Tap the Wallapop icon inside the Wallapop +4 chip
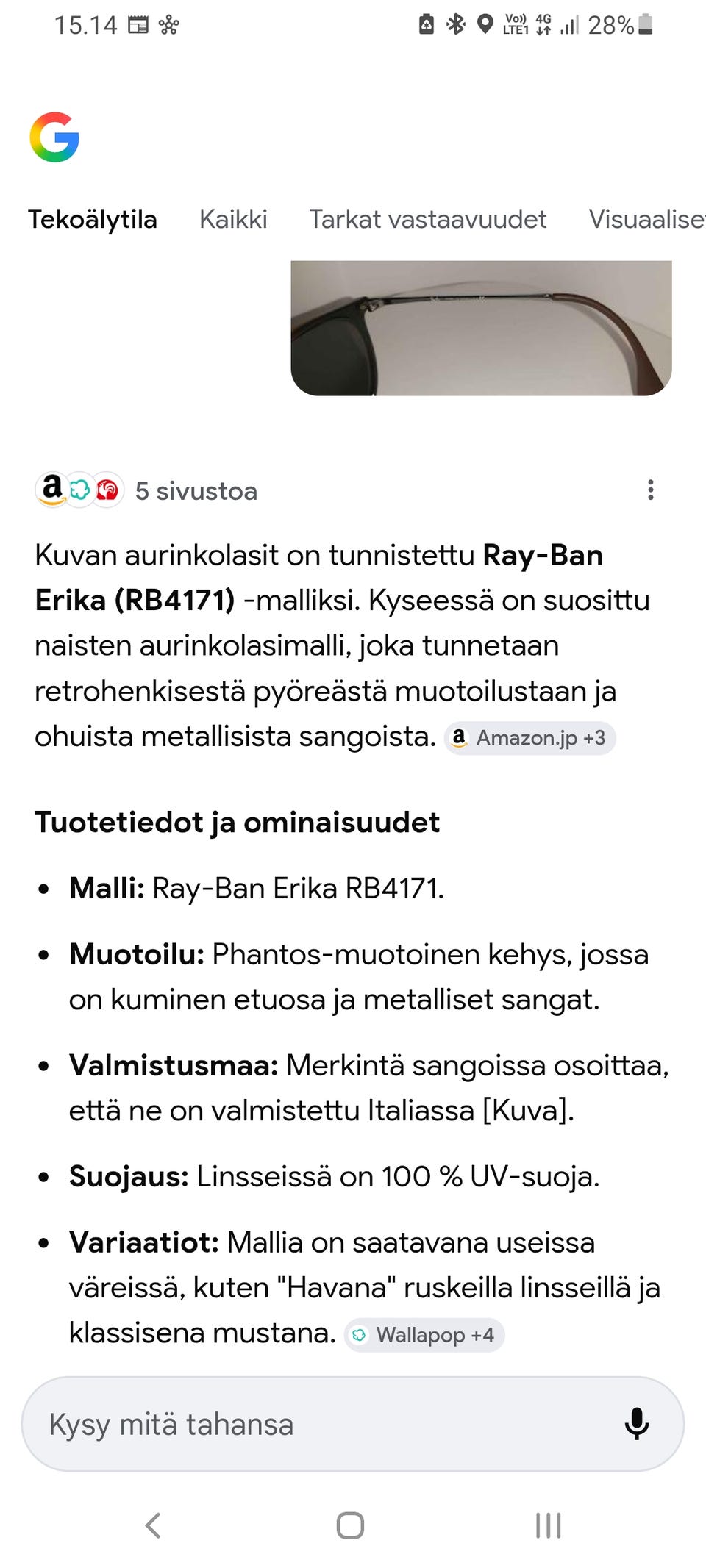 point(362,1335)
